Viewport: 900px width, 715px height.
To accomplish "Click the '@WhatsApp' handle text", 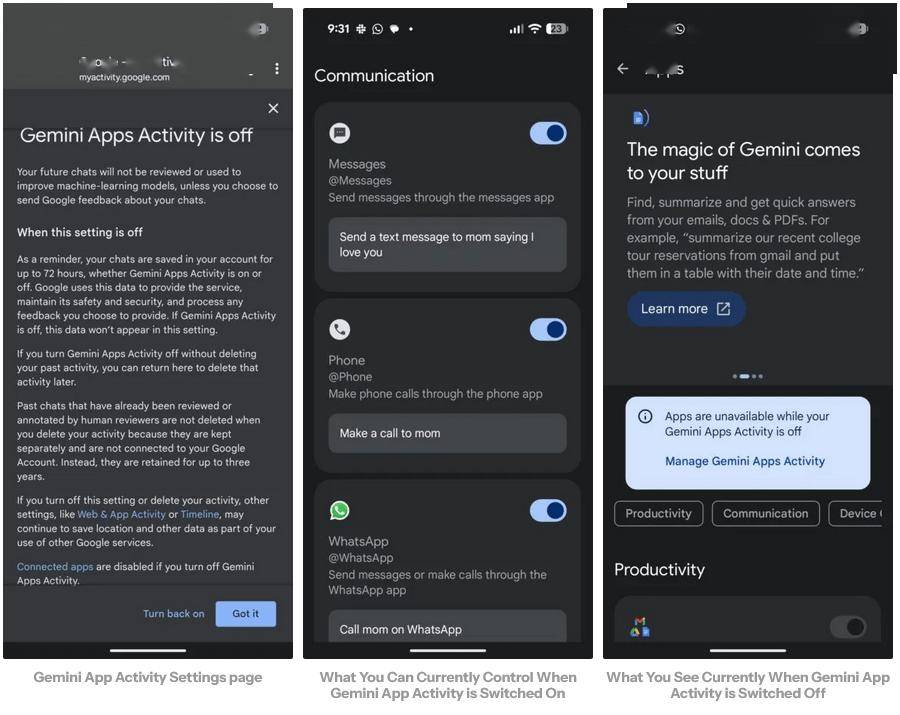I will tap(361, 558).
